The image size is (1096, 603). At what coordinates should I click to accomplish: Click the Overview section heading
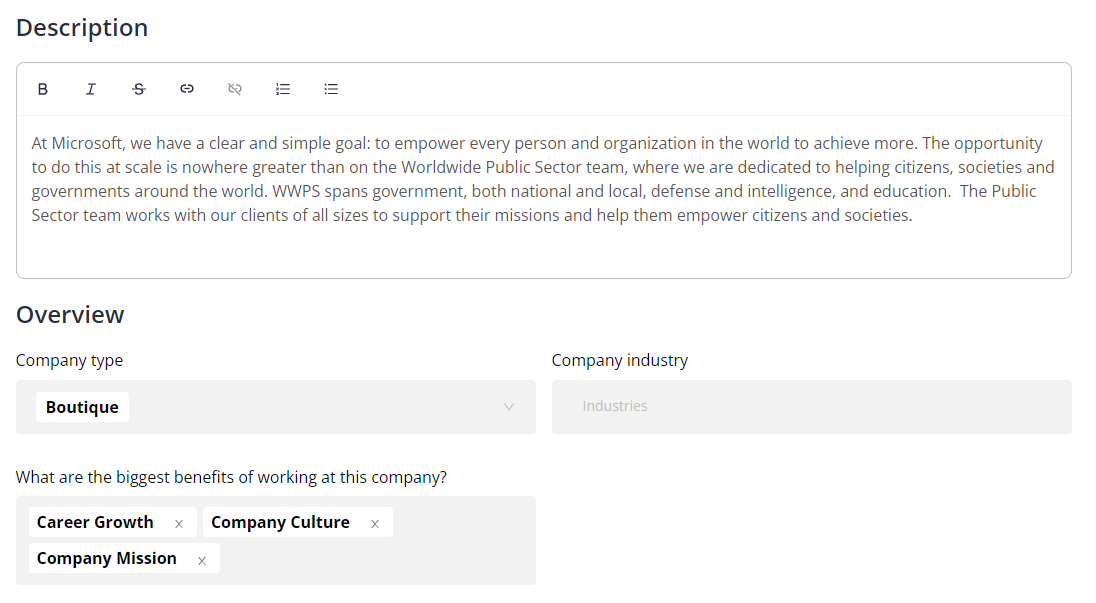point(70,314)
